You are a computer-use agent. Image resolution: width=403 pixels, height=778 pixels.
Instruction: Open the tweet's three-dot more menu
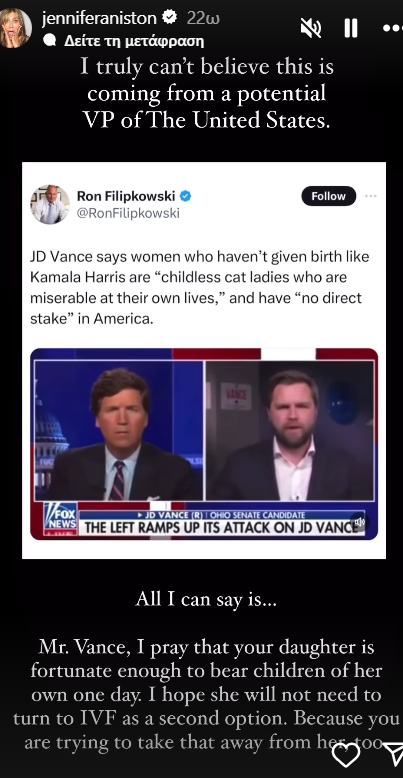[x=371, y=196]
